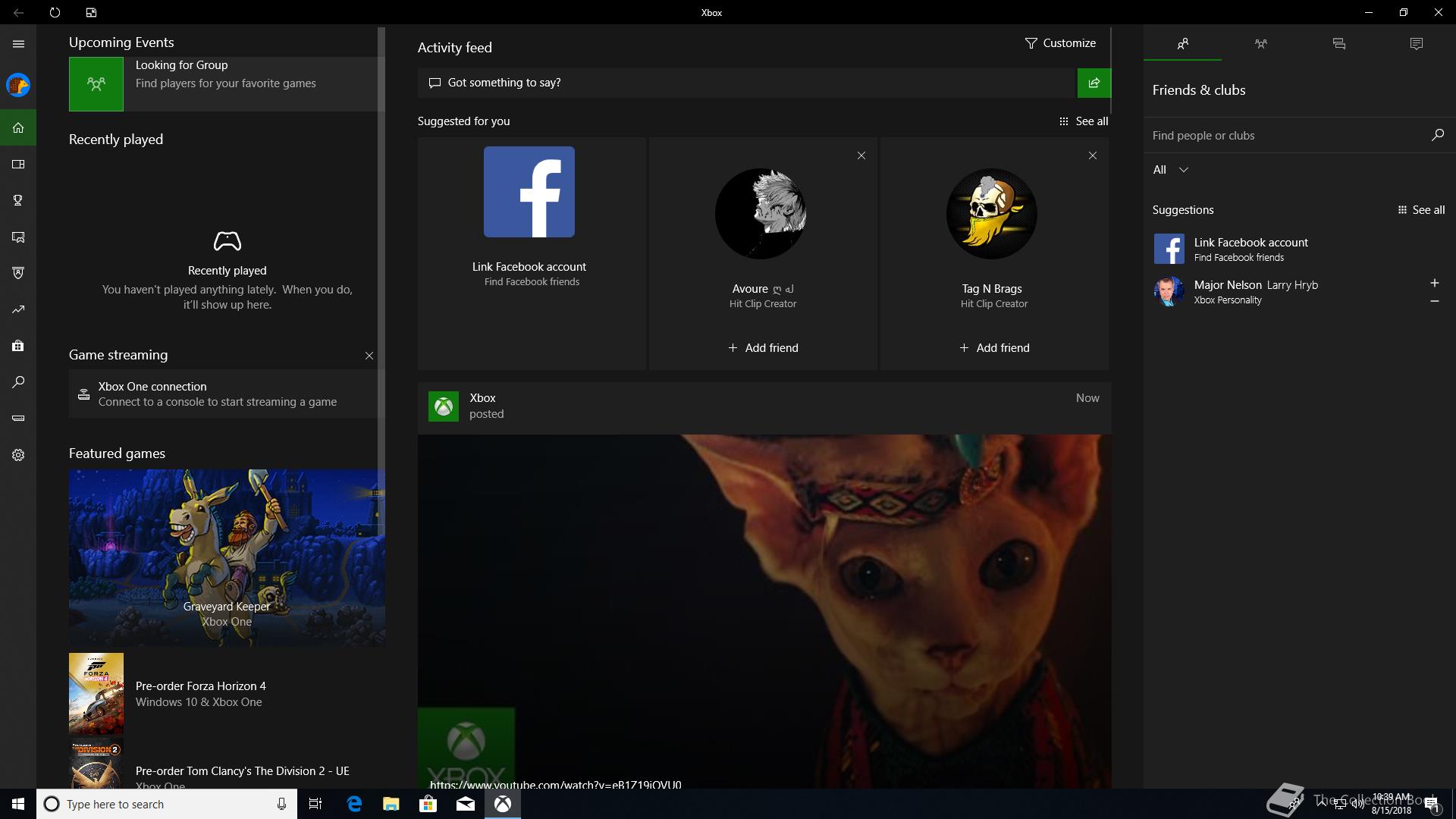The height and width of the screenshot is (819, 1456).
Task: Switch to the Parties tab icon
Action: (1260, 44)
